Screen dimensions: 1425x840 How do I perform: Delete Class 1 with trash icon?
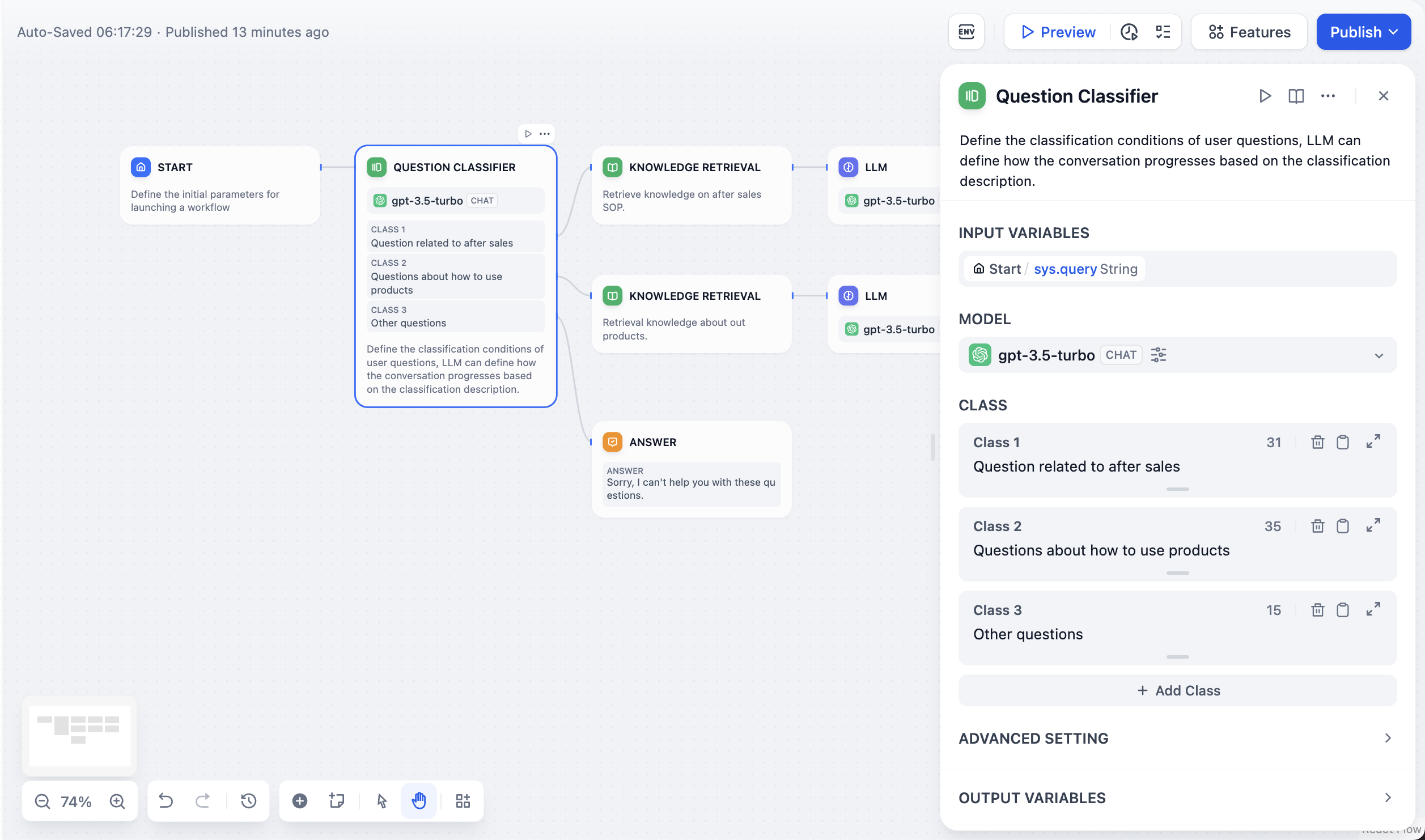coord(1317,442)
